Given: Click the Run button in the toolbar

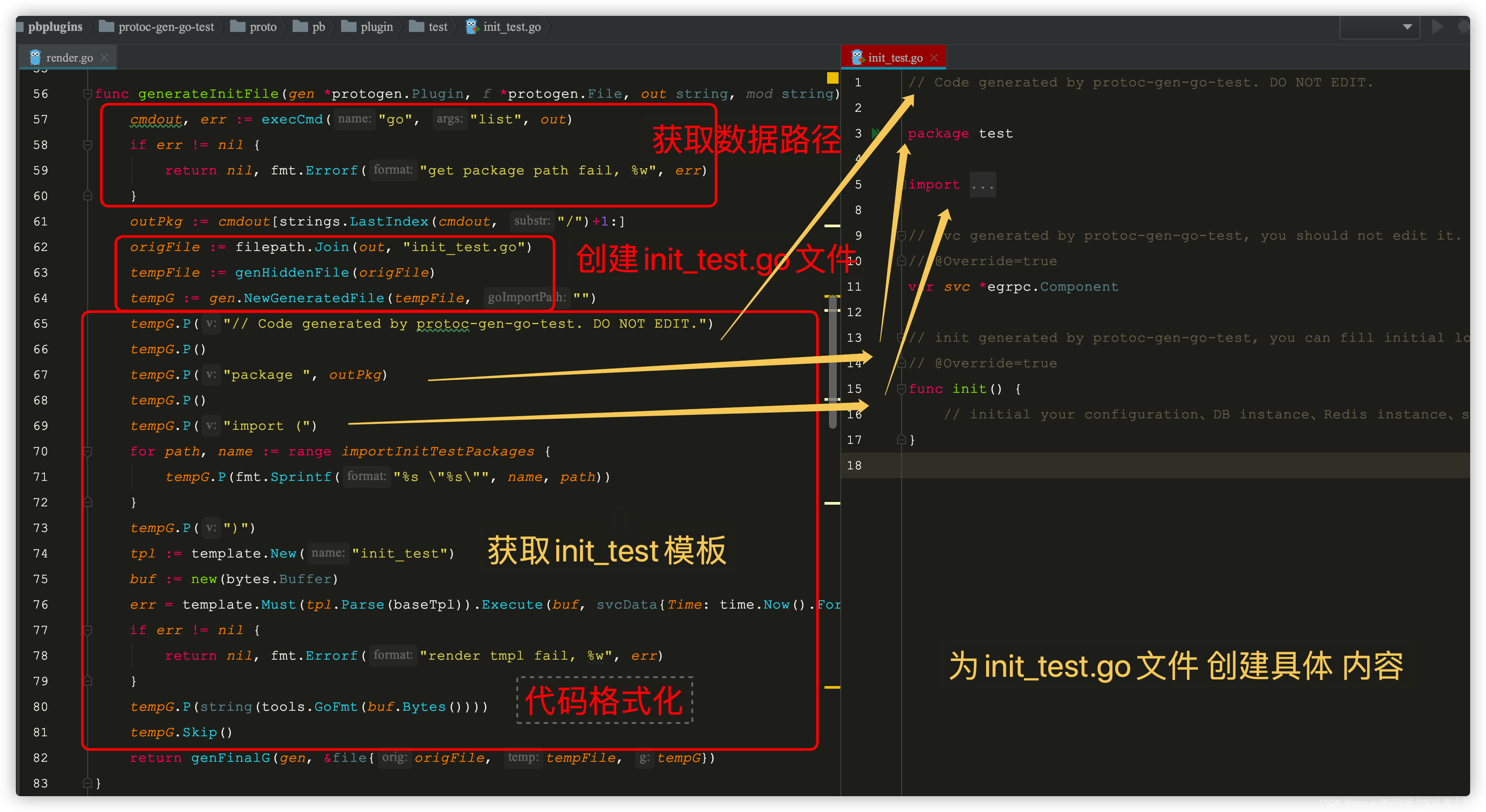Looking at the screenshot, I should 1437,26.
